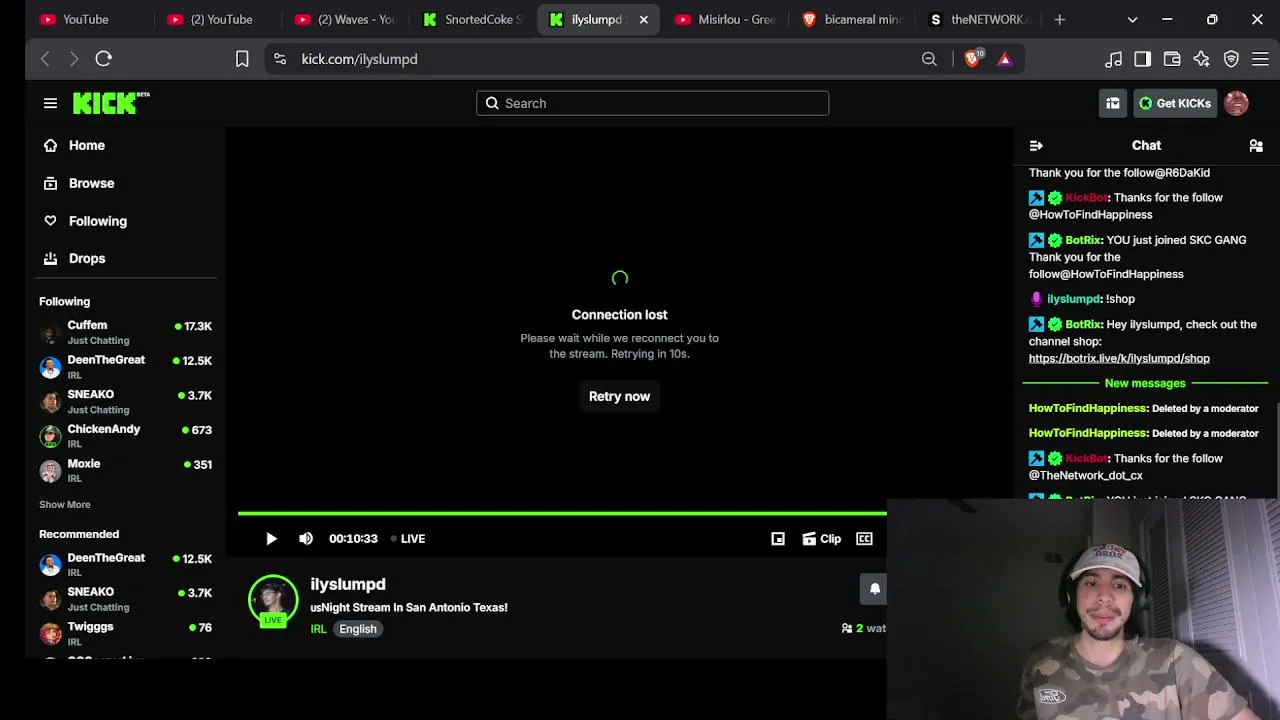The image size is (1280, 720).
Task: Open the IRL category link
Action: point(318,629)
